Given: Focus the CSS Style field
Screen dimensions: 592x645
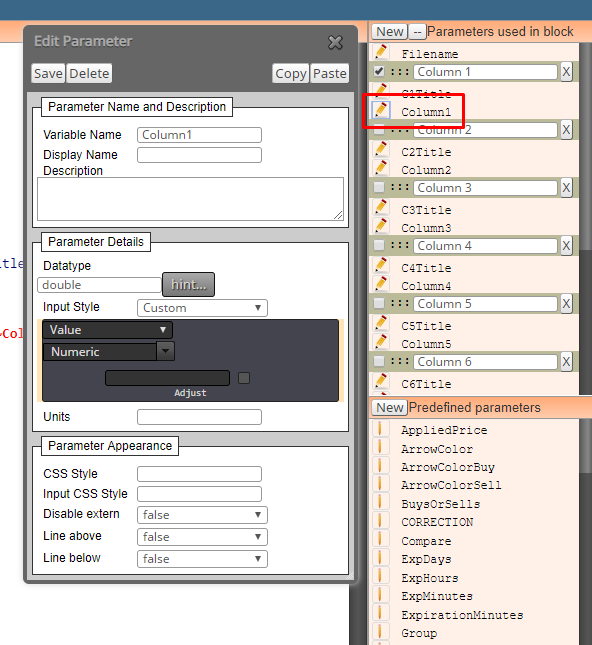Looking at the screenshot, I should [x=200, y=474].
